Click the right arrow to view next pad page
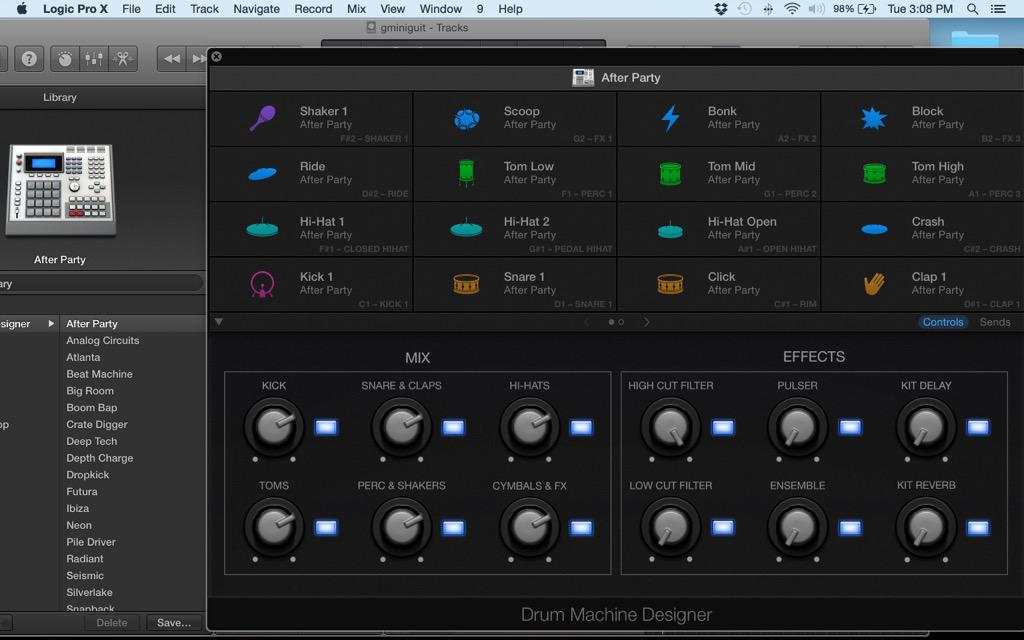 tap(647, 322)
